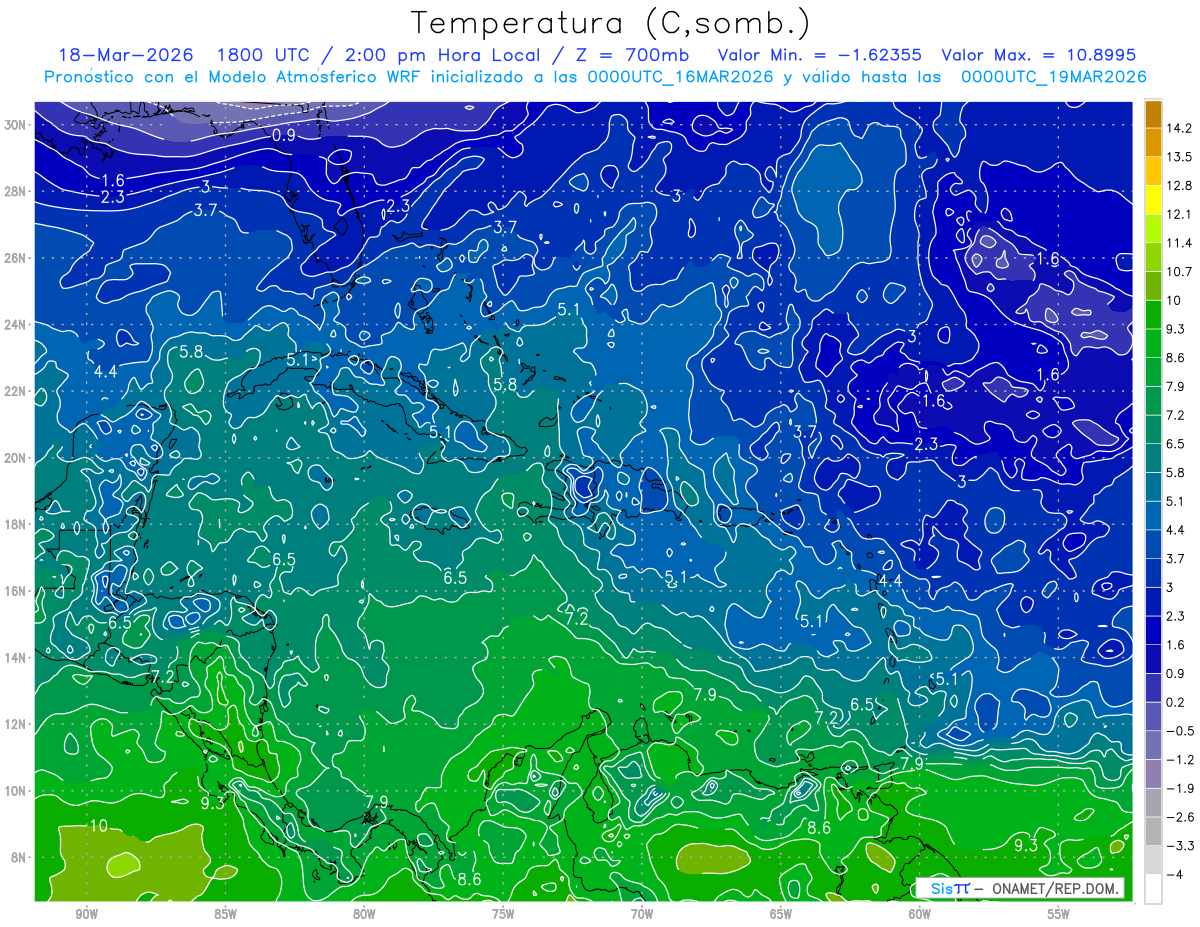Image resolution: width=1200 pixels, height=927 pixels.
Task: Click the '-1.9' color bar label
Action: [x=1178, y=788]
